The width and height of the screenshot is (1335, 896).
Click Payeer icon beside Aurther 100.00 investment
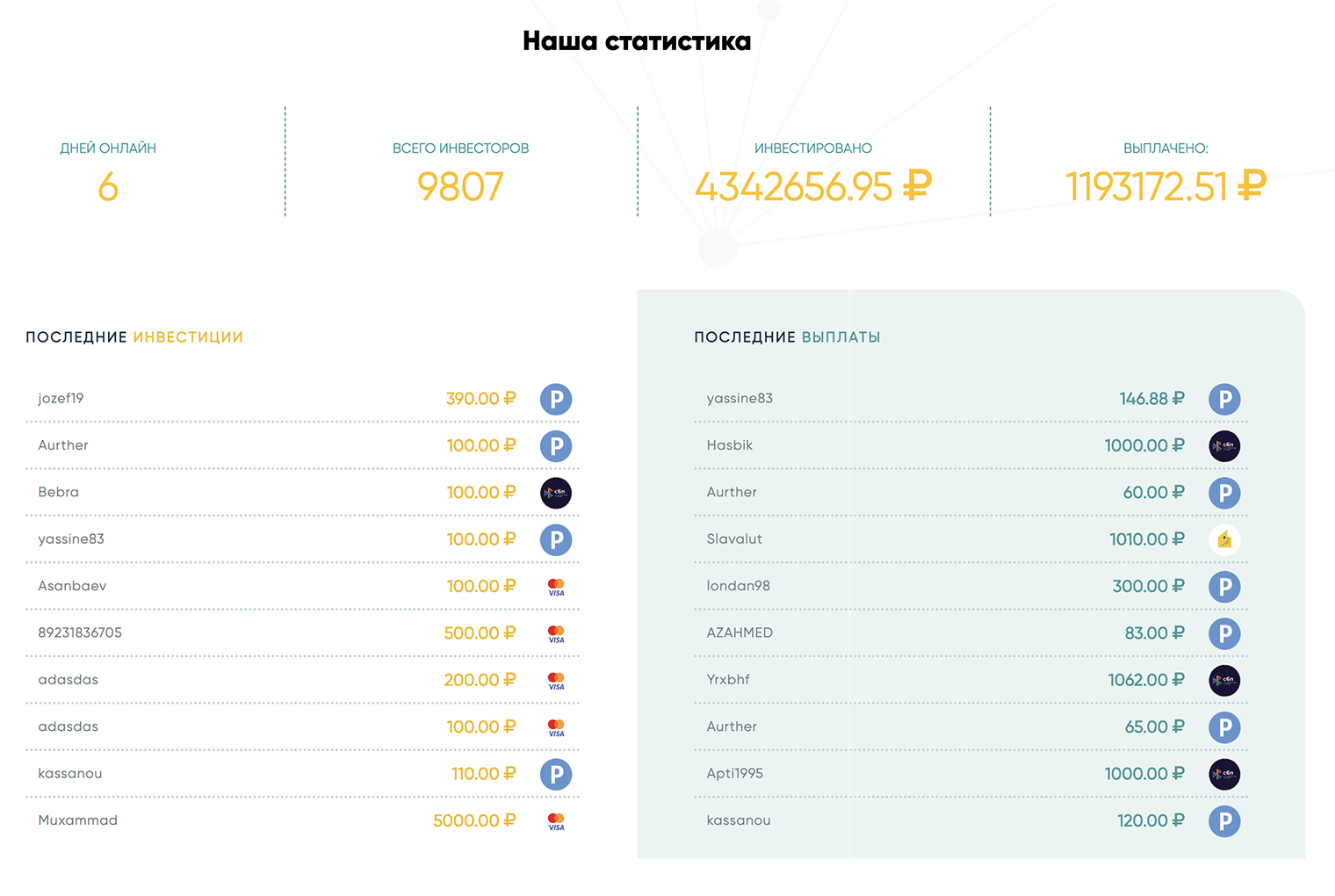pyautogui.click(x=556, y=446)
